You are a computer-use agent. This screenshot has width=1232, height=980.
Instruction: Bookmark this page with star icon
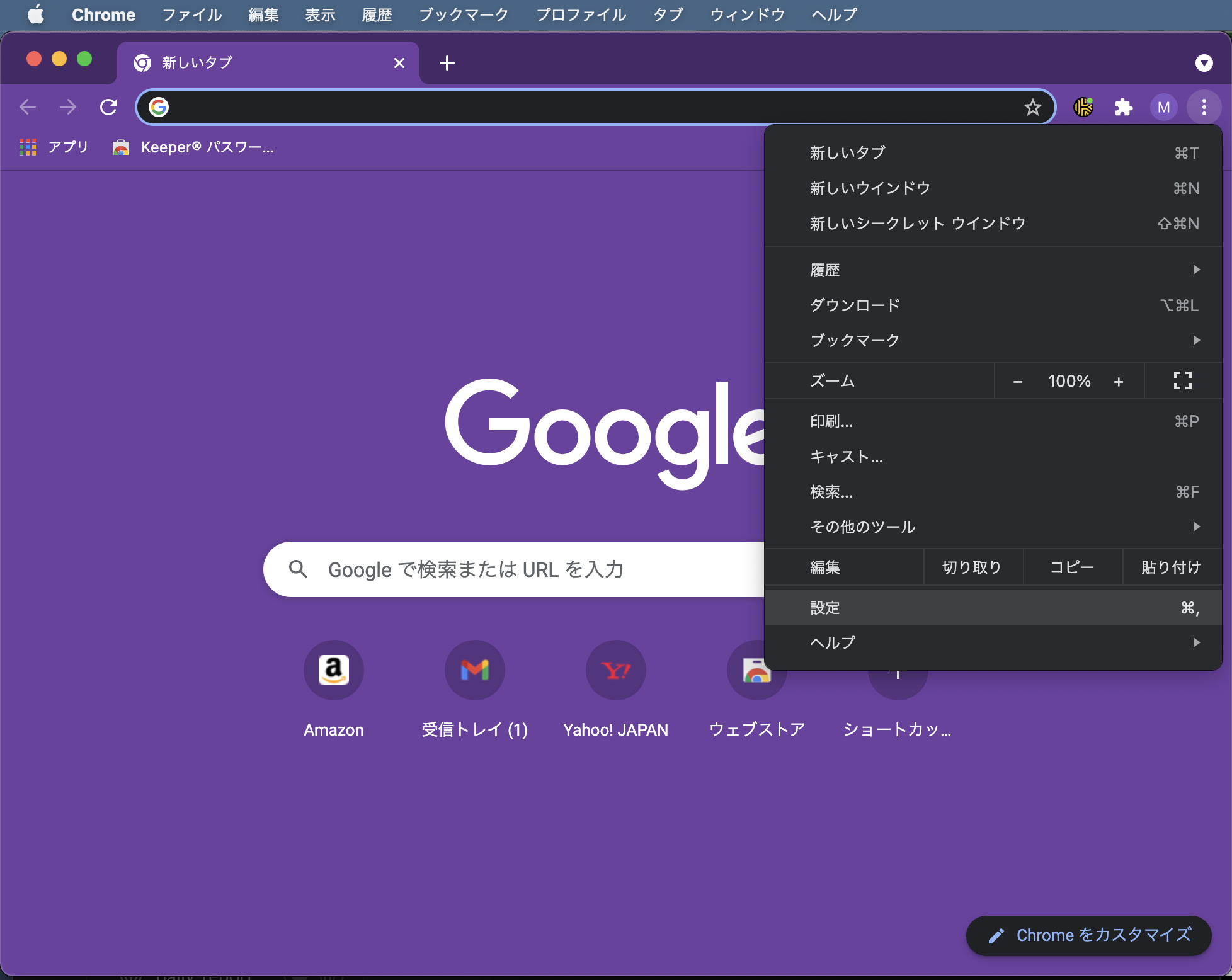pyautogui.click(x=1032, y=107)
